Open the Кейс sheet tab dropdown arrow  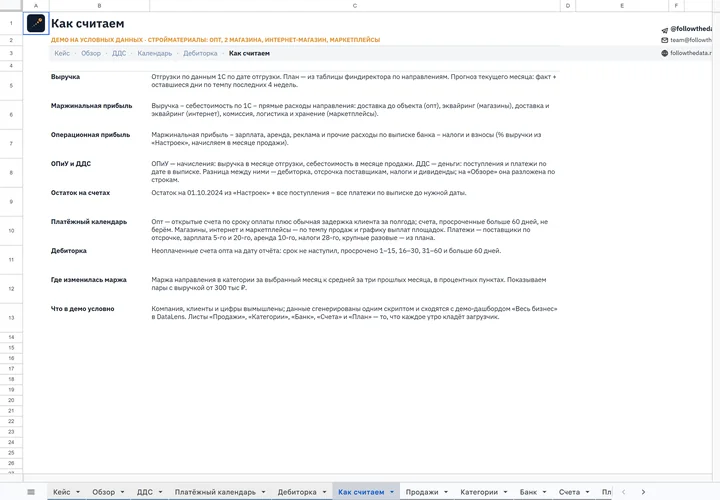click(78, 492)
